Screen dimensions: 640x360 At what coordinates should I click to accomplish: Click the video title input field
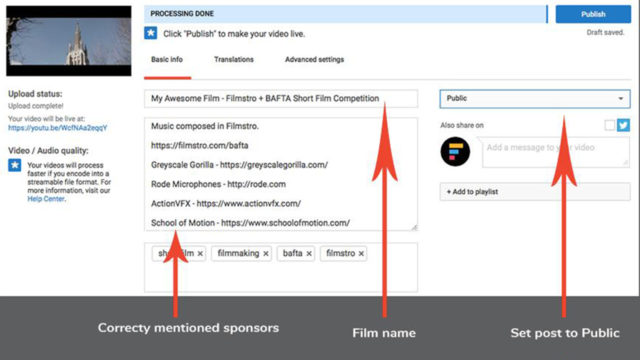(281, 99)
